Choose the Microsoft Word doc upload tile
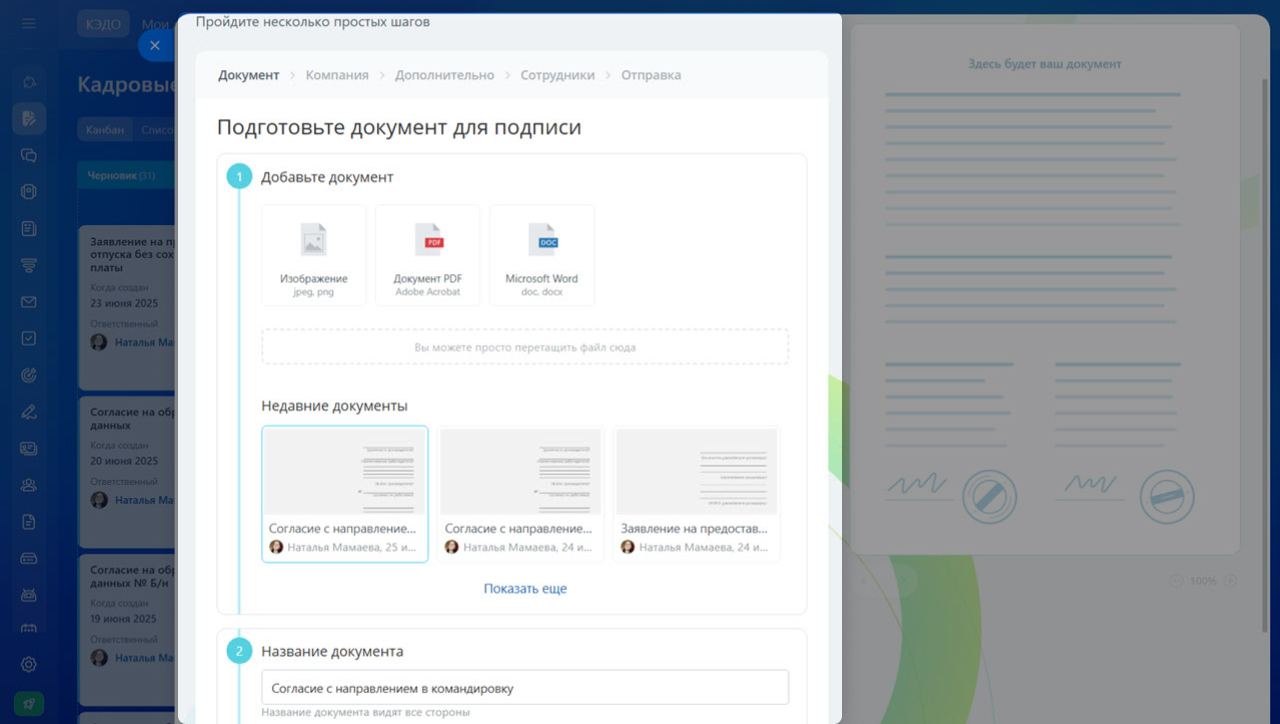1280x724 pixels. (x=542, y=255)
